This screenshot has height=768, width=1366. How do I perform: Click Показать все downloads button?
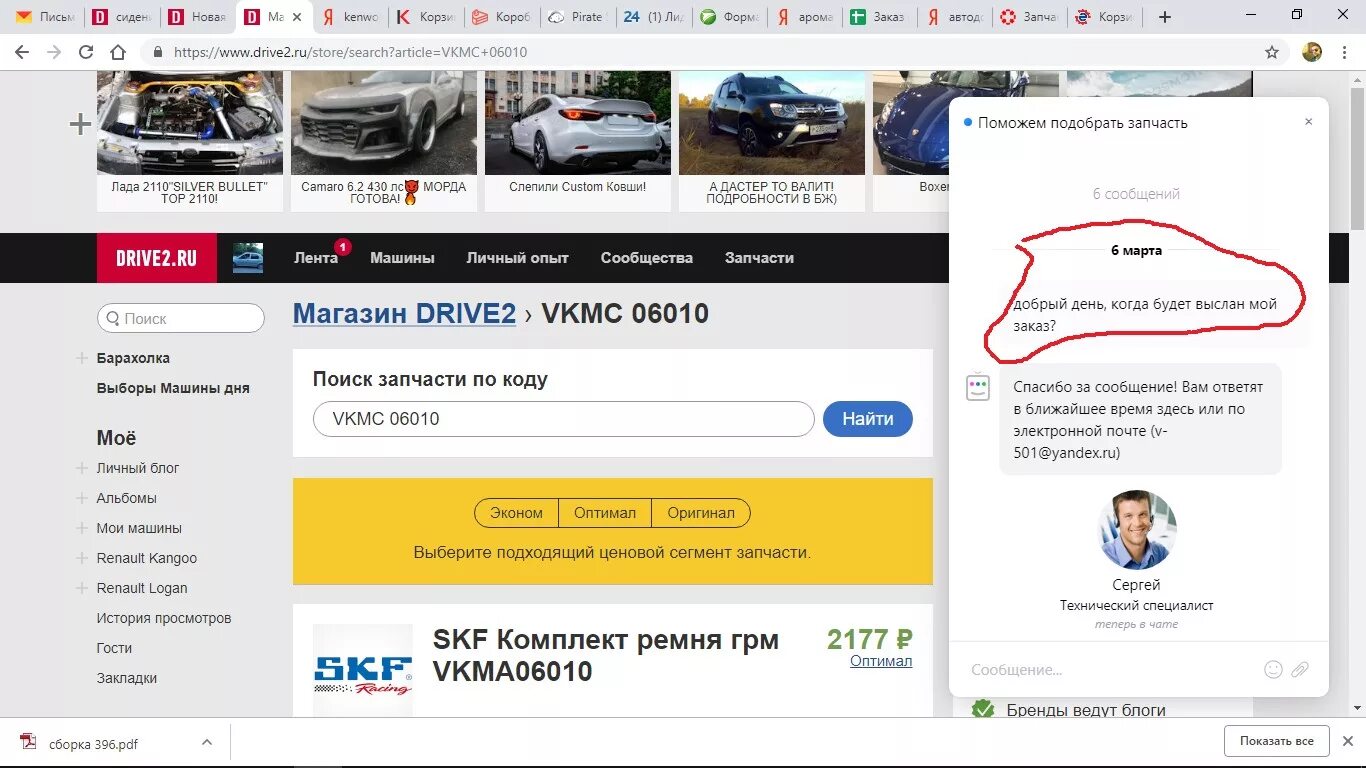point(1277,741)
